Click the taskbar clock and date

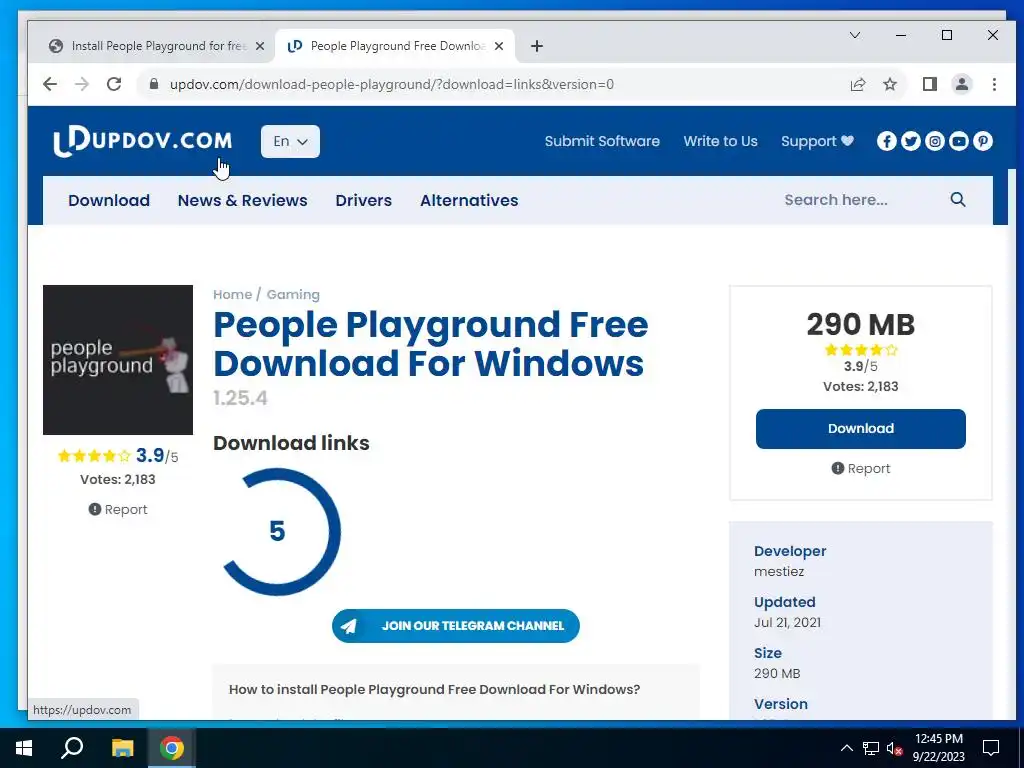(938, 748)
